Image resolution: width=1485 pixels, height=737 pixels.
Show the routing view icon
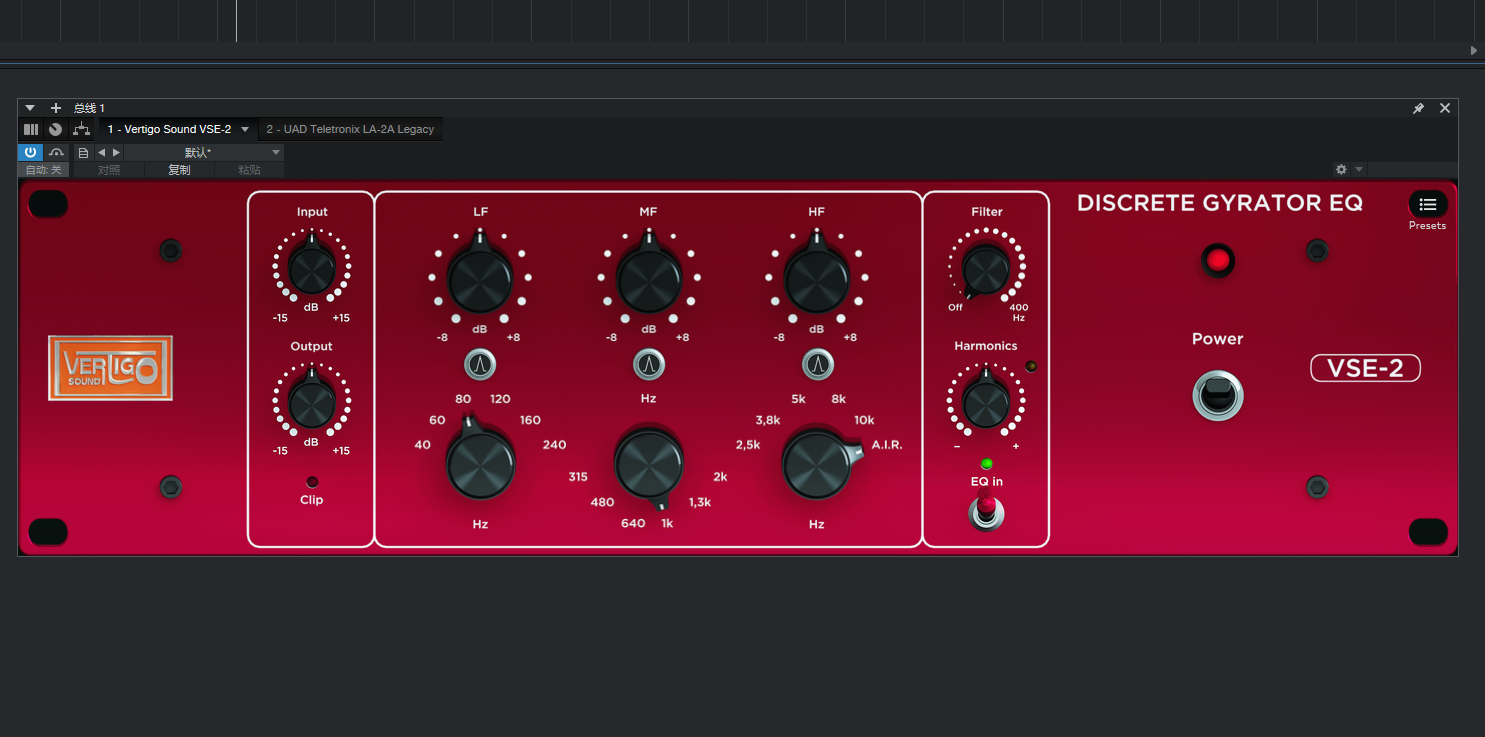coord(81,129)
